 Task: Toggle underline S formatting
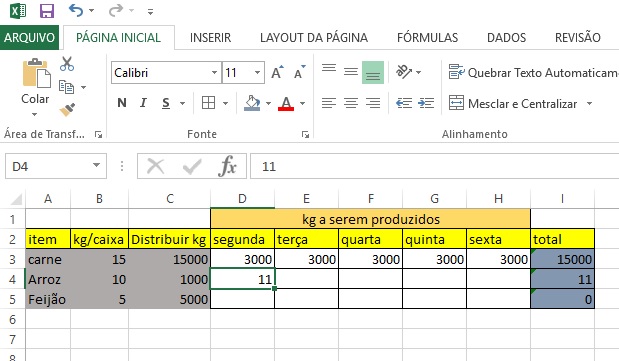pos(166,103)
